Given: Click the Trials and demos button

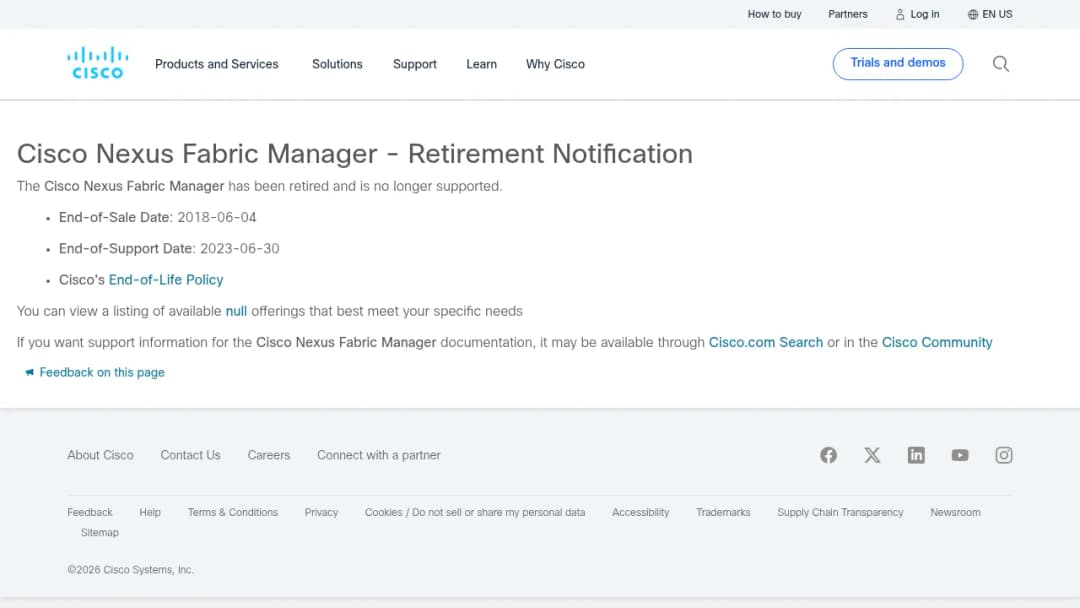Looking at the screenshot, I should pos(897,63).
